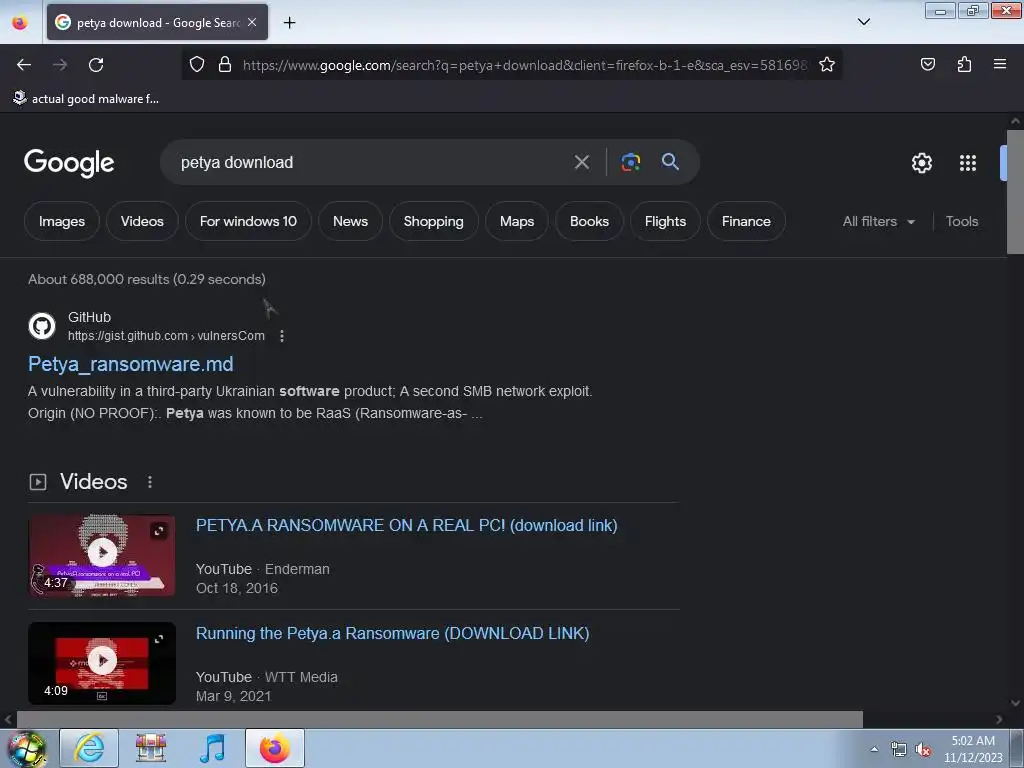Viewport: 1024px width, 768px height.
Task: Click the network tray icon
Action: click(899, 750)
